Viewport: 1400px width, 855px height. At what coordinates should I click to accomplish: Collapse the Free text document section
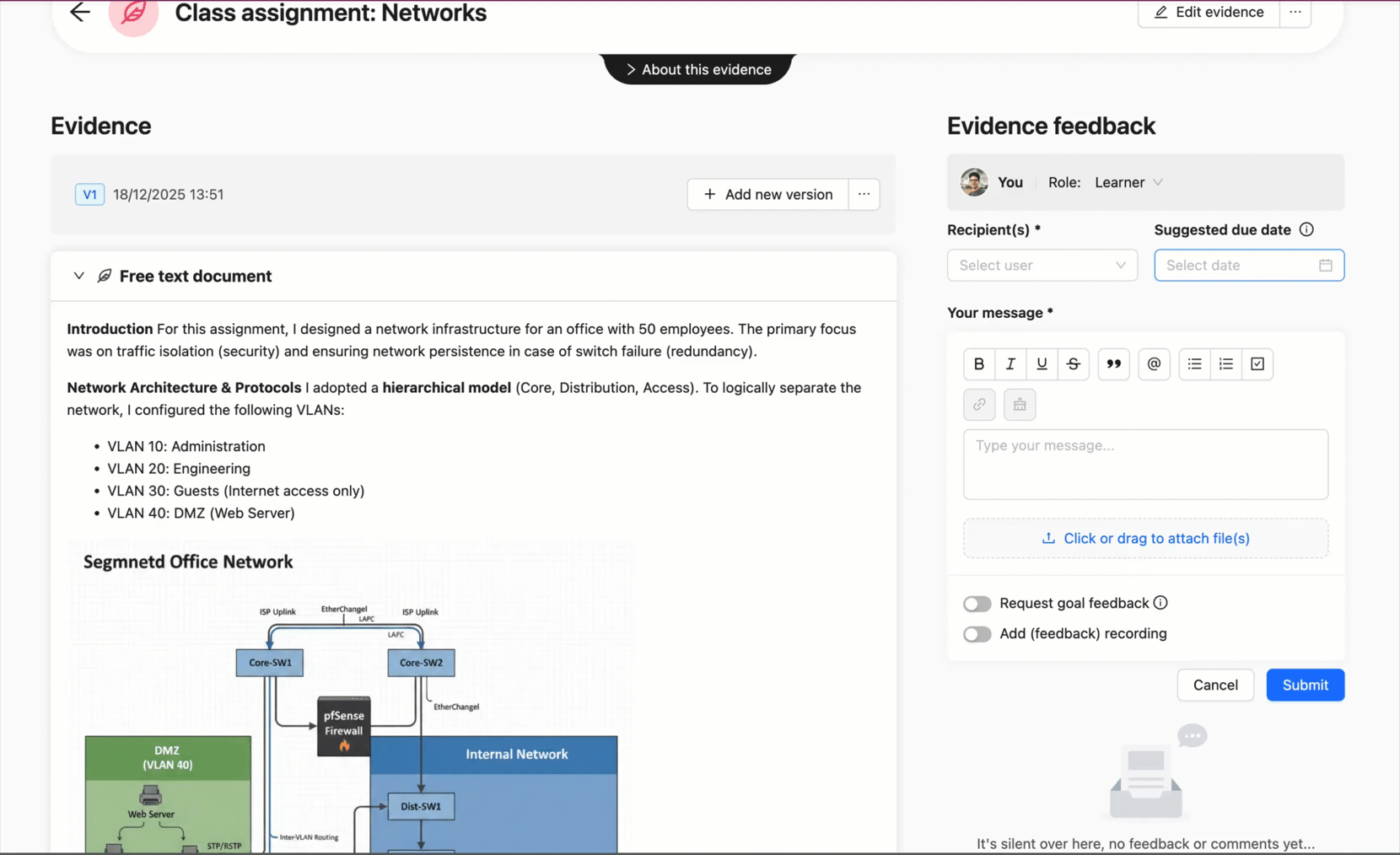point(78,276)
